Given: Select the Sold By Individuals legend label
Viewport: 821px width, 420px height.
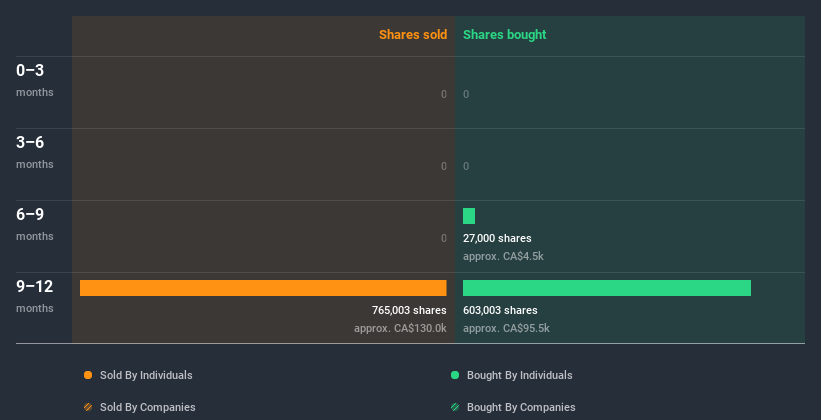Looking at the screenshot, I should point(146,375).
